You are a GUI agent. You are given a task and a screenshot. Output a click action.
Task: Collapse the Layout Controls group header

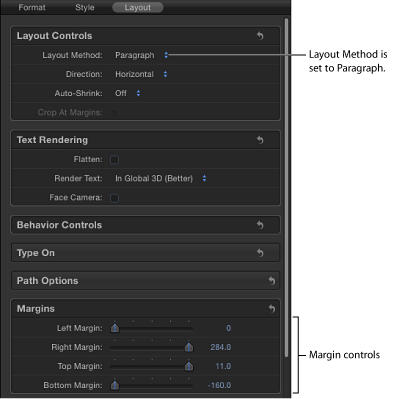[x=145, y=36]
